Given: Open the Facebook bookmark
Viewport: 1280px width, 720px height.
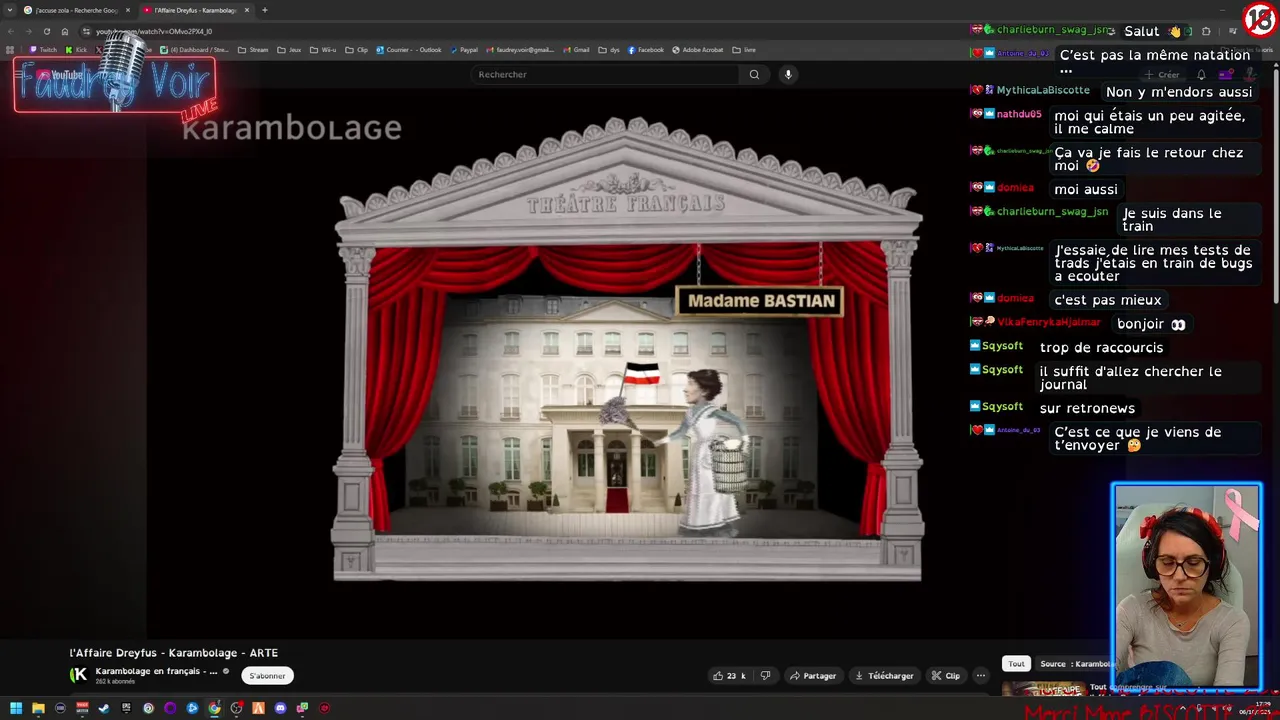Looking at the screenshot, I should 645,50.
